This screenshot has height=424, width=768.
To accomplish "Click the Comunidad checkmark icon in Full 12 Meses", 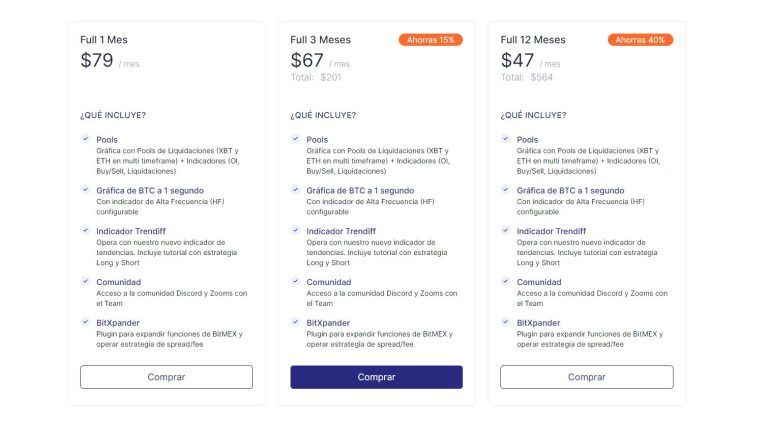I will 505,282.
